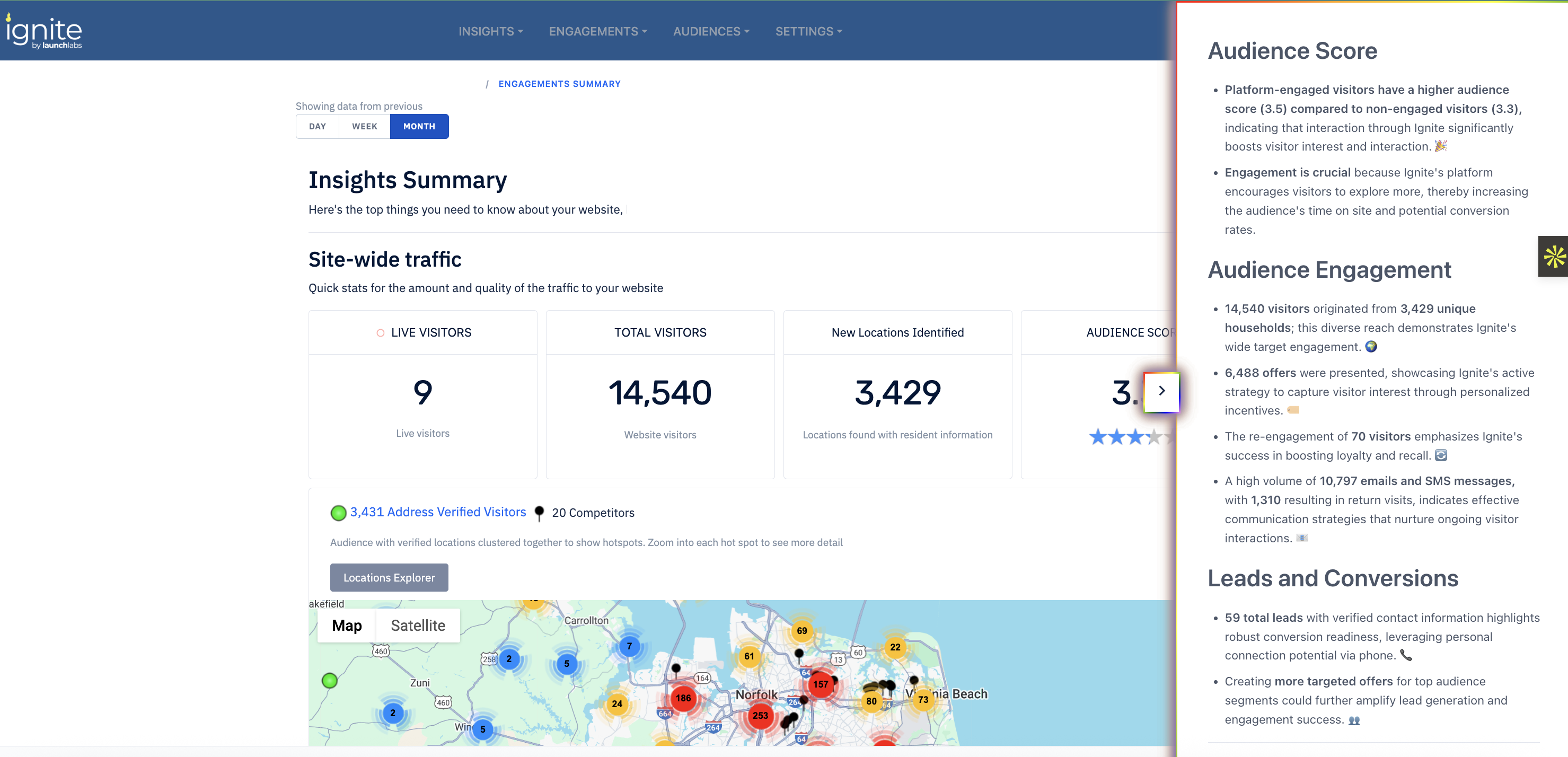
Task: Click the yellow asterisk widget icon
Action: point(1554,256)
